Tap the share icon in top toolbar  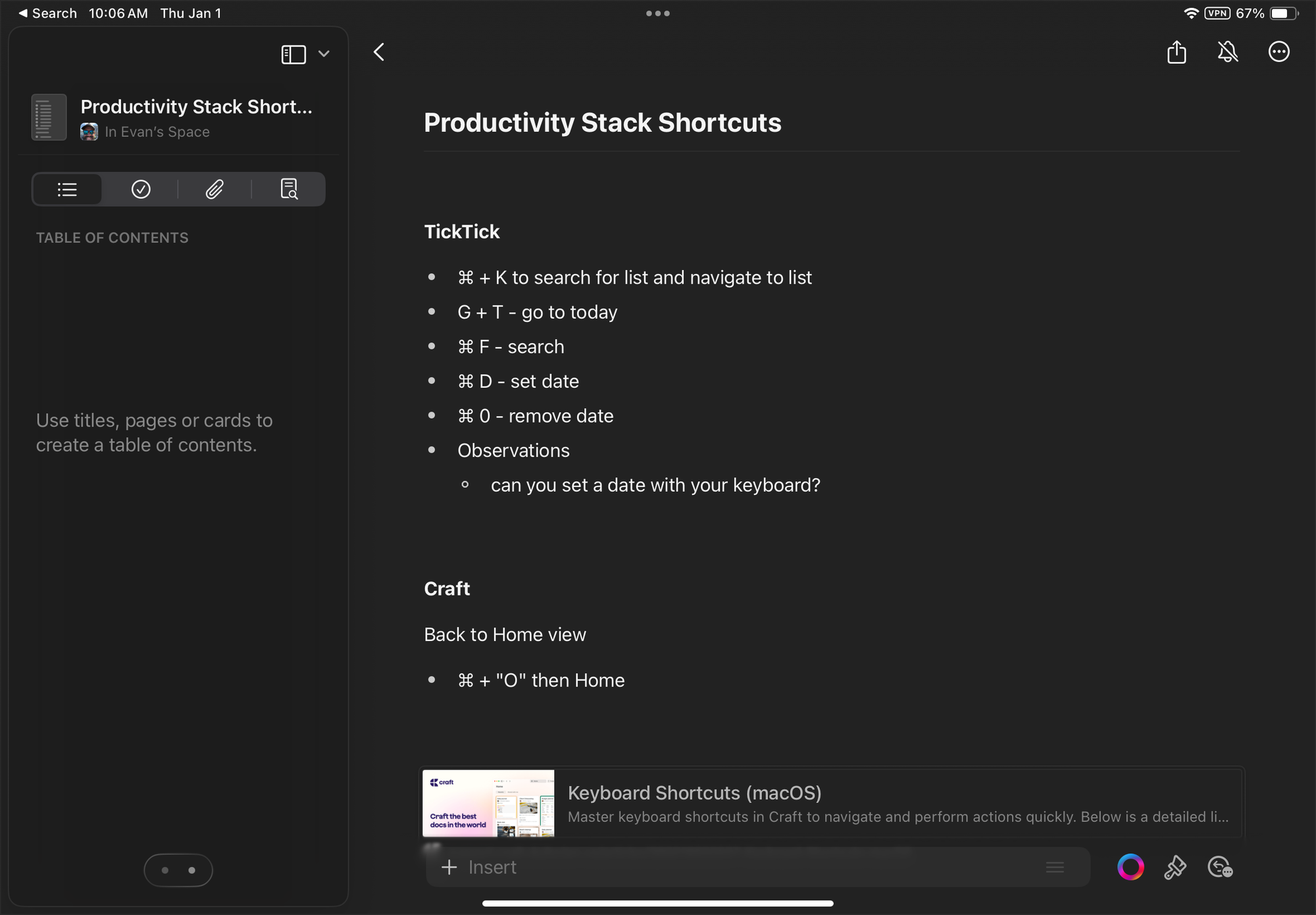1177,52
